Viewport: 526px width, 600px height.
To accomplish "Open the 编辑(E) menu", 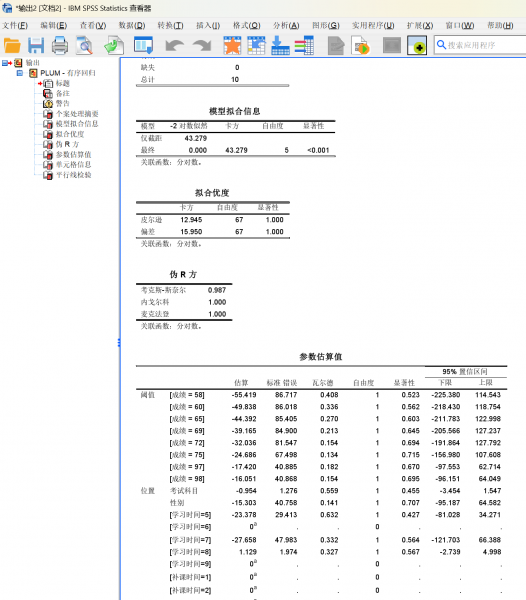I will 54,26.
